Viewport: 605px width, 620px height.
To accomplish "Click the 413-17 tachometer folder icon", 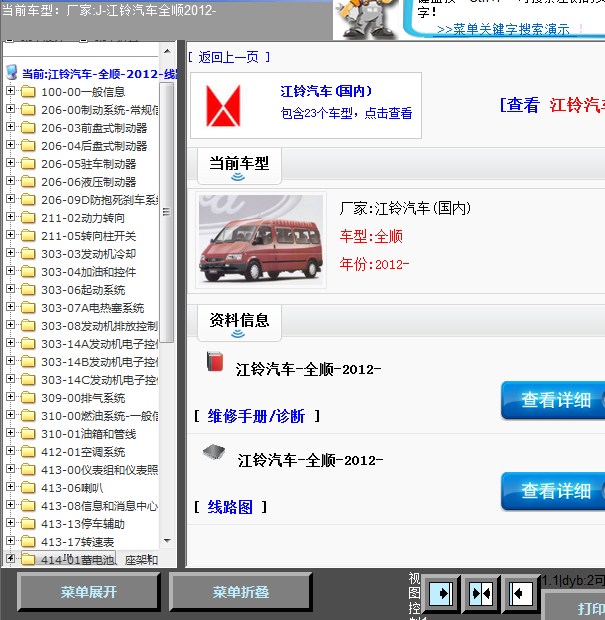I will coord(28,541).
